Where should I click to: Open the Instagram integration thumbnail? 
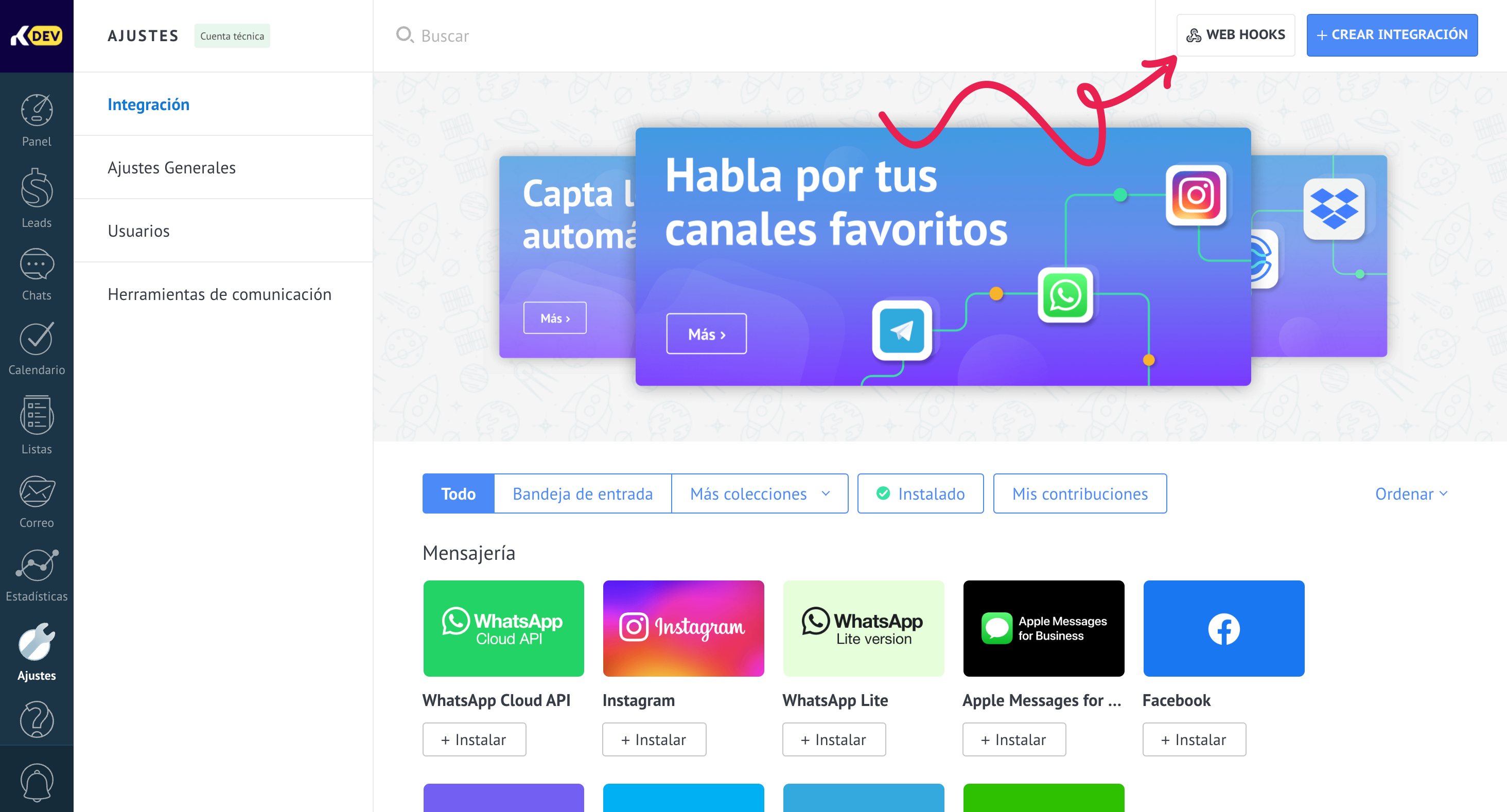tap(682, 628)
